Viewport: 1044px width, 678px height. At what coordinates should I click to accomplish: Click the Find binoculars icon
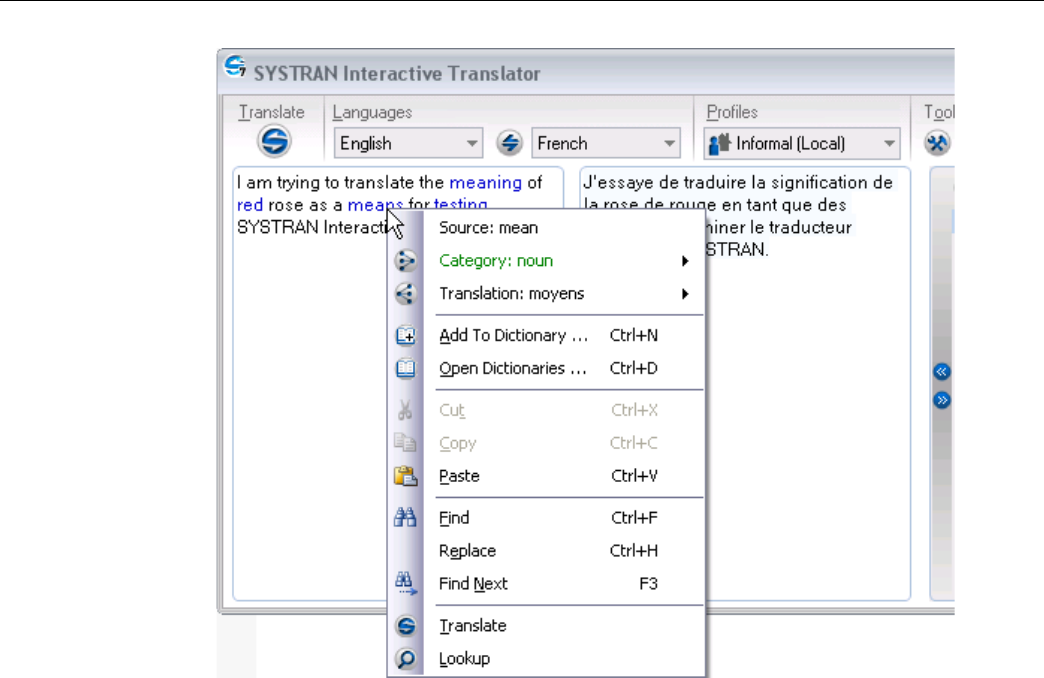(405, 517)
